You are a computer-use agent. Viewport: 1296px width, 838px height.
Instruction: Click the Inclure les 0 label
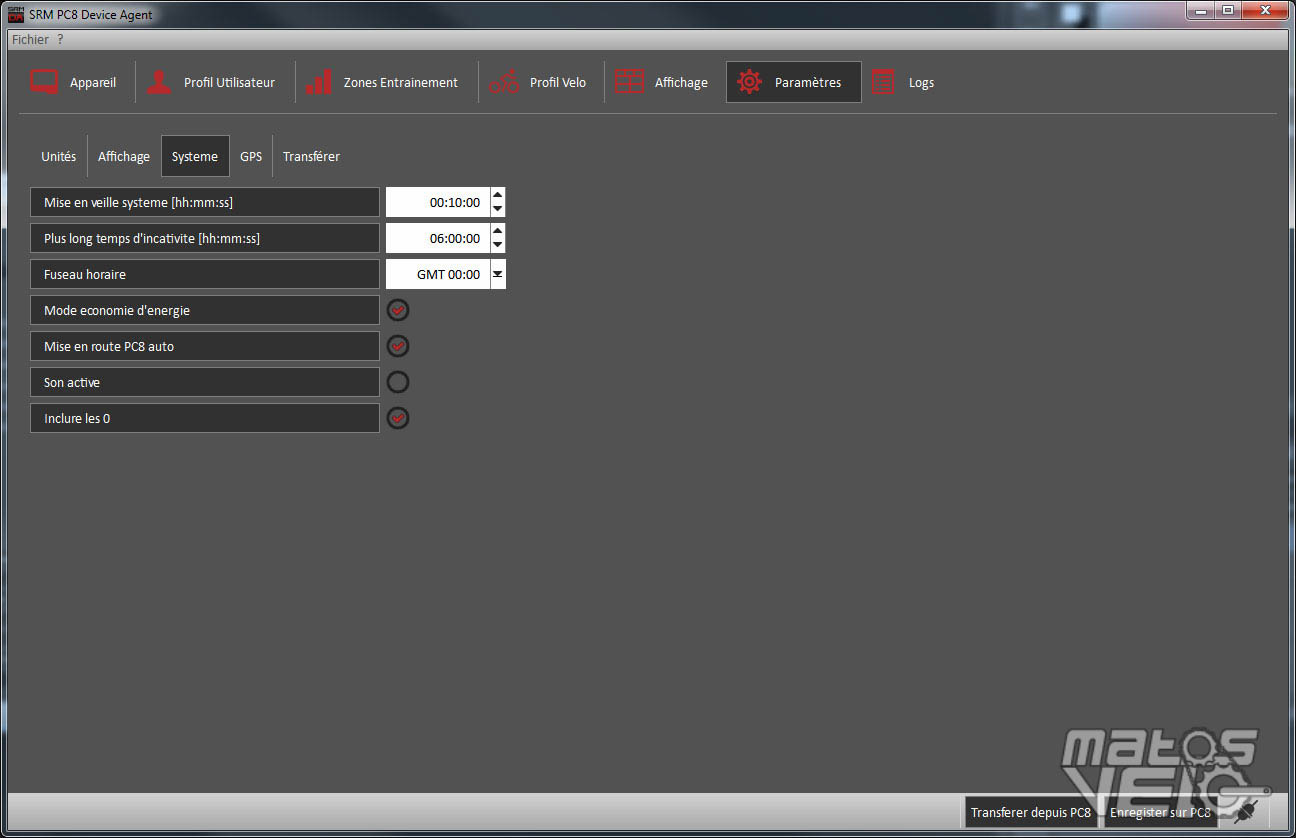[x=205, y=418]
